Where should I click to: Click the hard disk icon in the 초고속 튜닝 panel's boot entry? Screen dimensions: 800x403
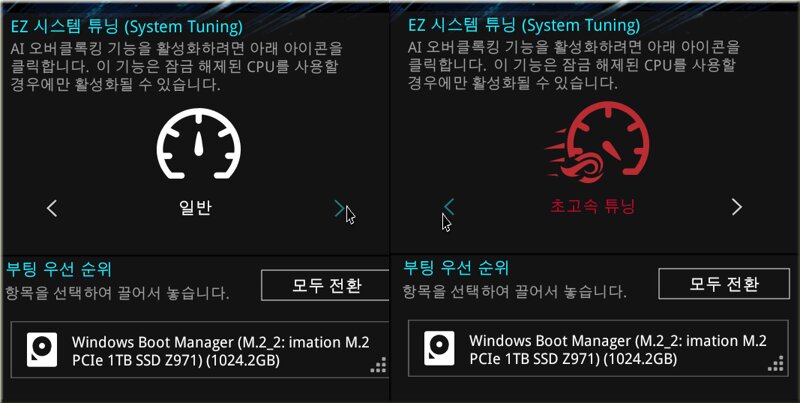point(439,348)
